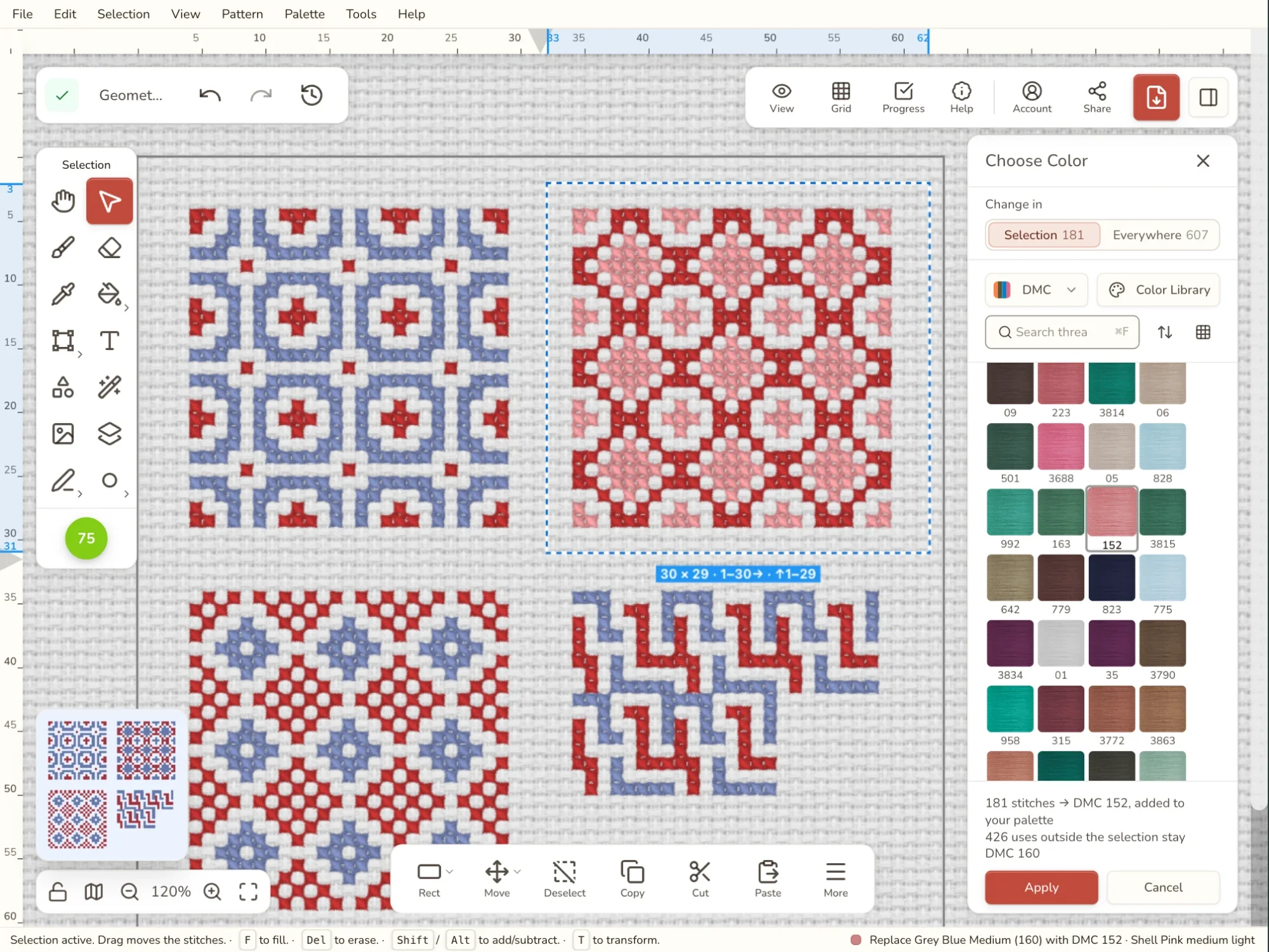Switch scope to Selection 181
This screenshot has height=952, width=1269.
1044,235
